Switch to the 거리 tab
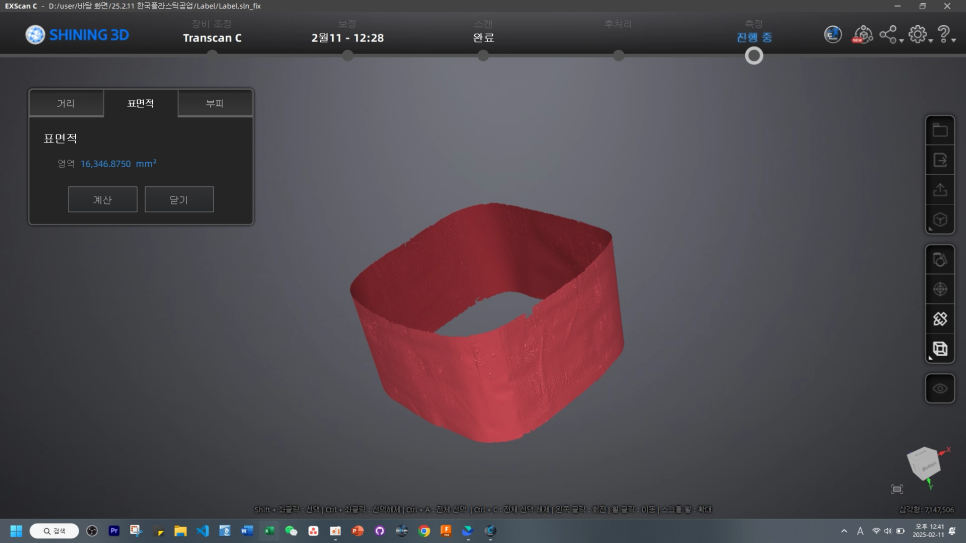The height and width of the screenshot is (543, 966). click(x=66, y=103)
